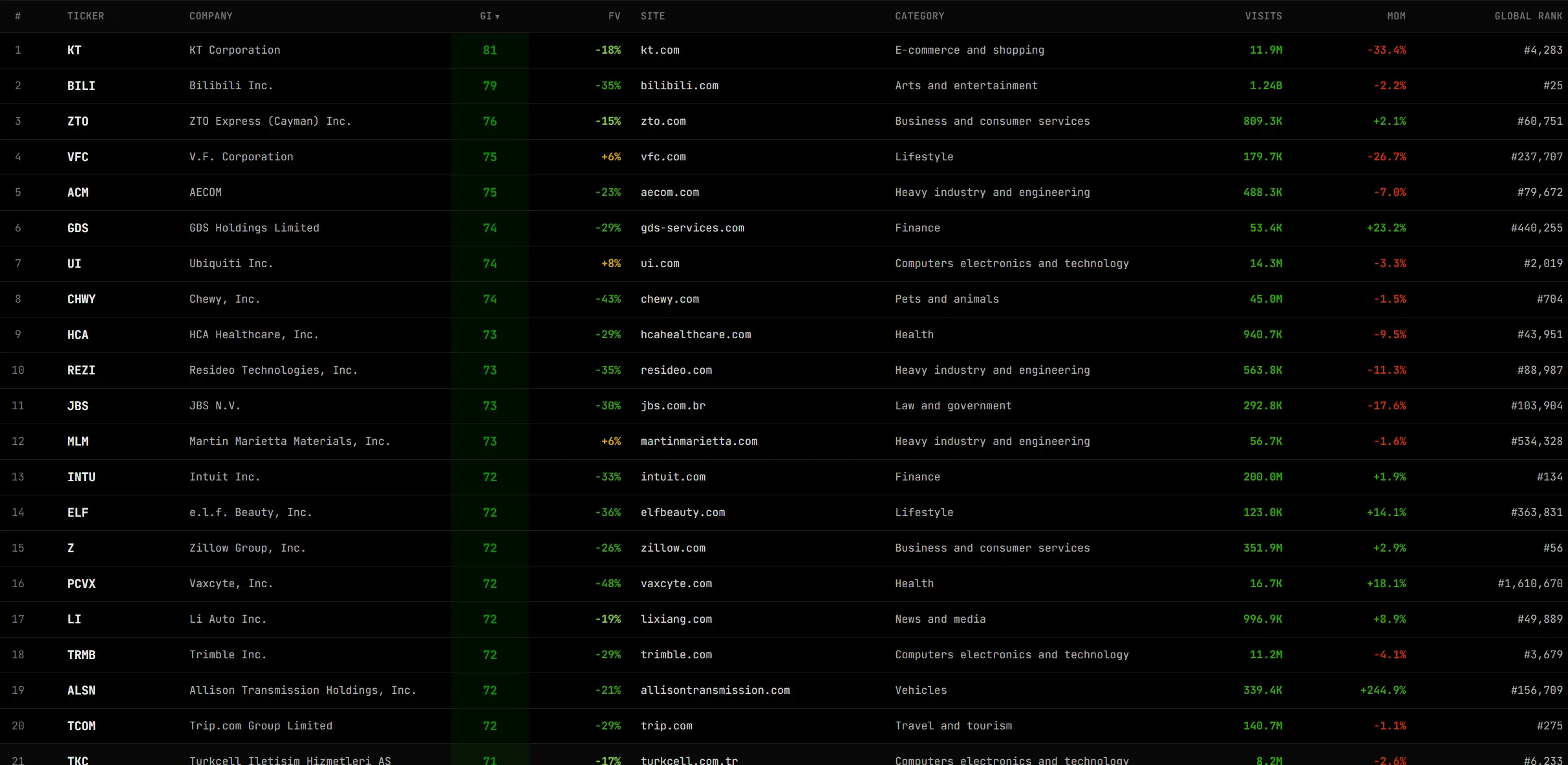Open the VFC ticker

(78, 157)
